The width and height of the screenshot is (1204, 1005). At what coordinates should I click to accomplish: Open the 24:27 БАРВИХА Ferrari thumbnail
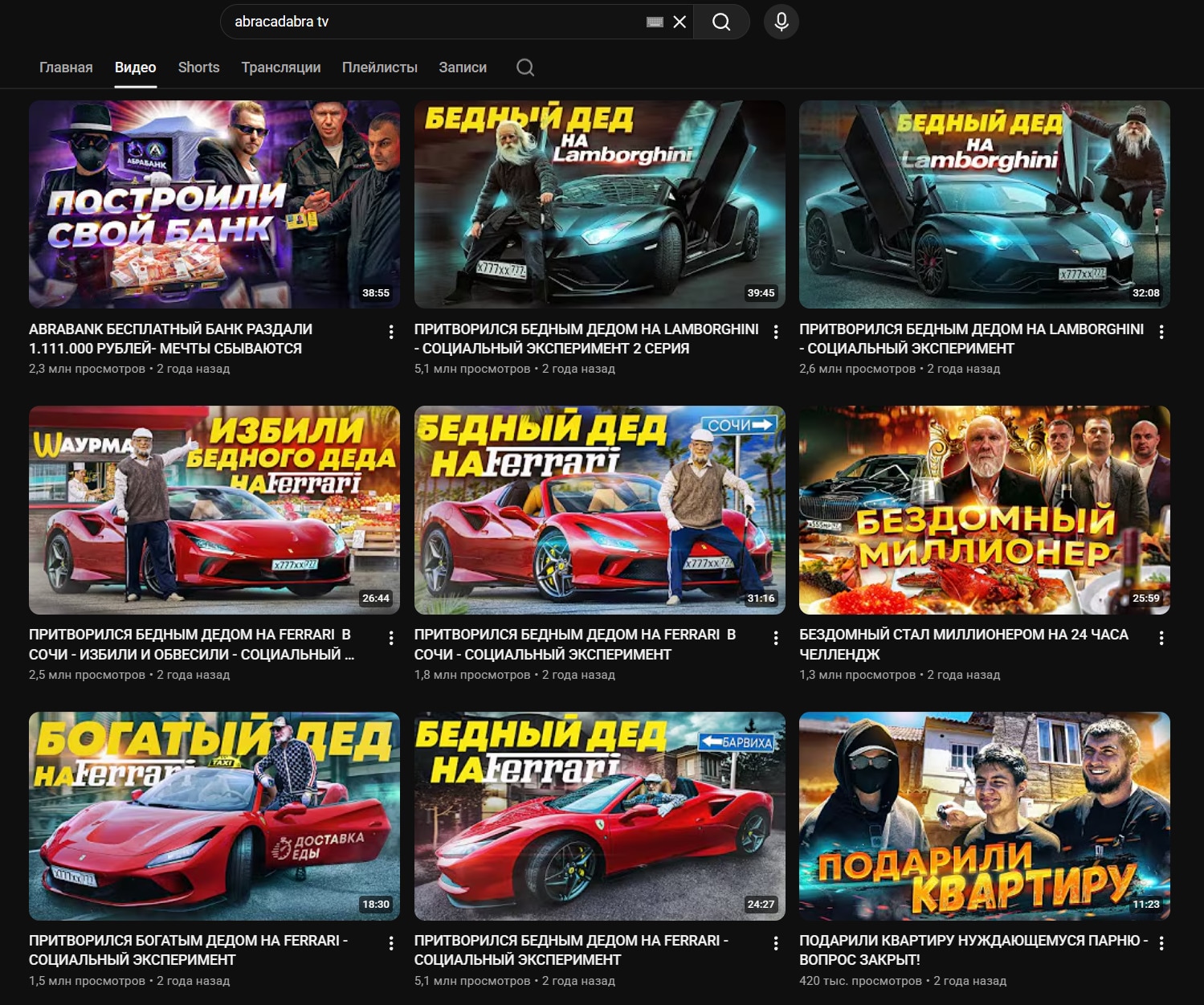(600, 816)
